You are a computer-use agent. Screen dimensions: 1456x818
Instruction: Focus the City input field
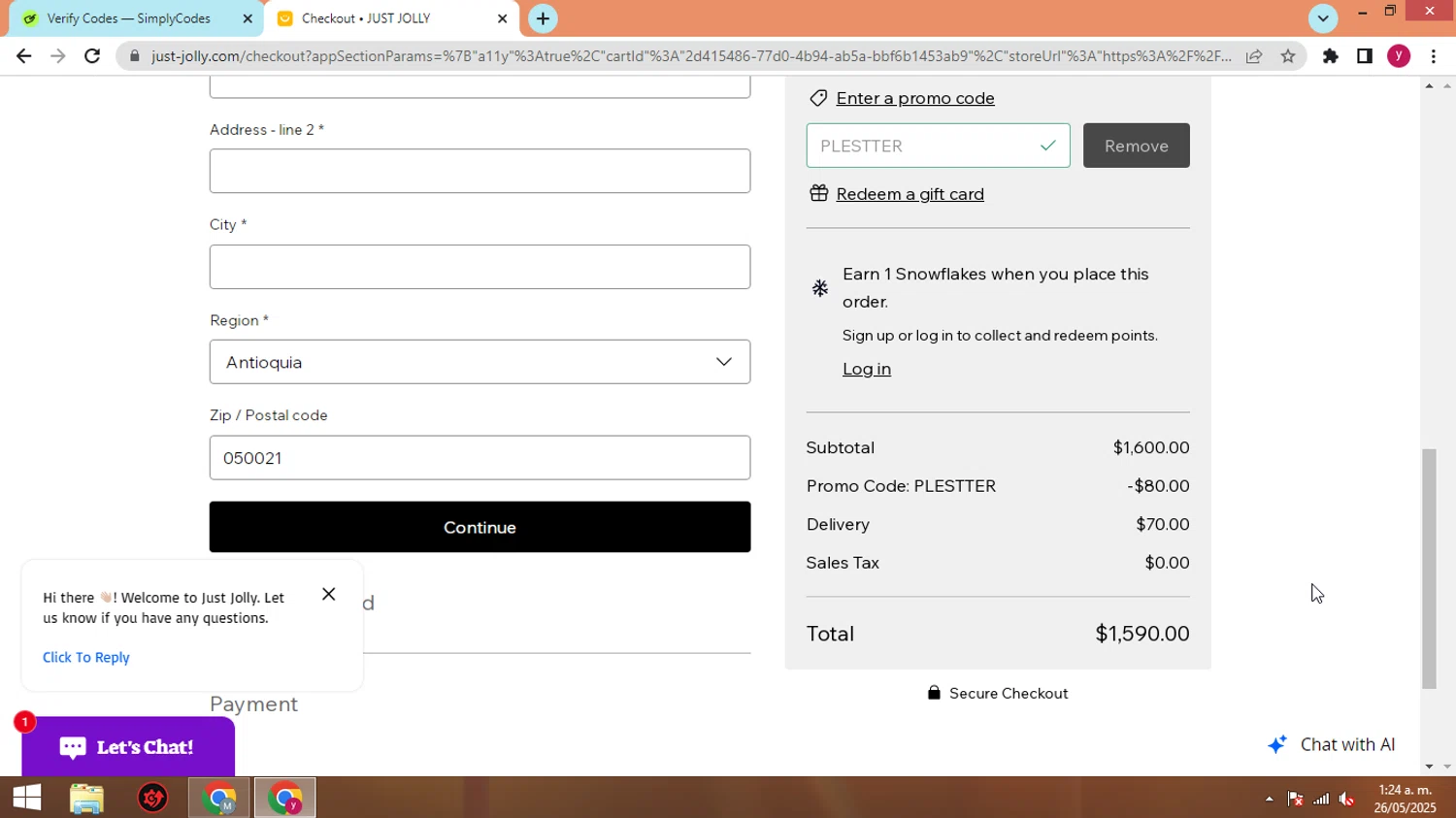[x=480, y=267]
